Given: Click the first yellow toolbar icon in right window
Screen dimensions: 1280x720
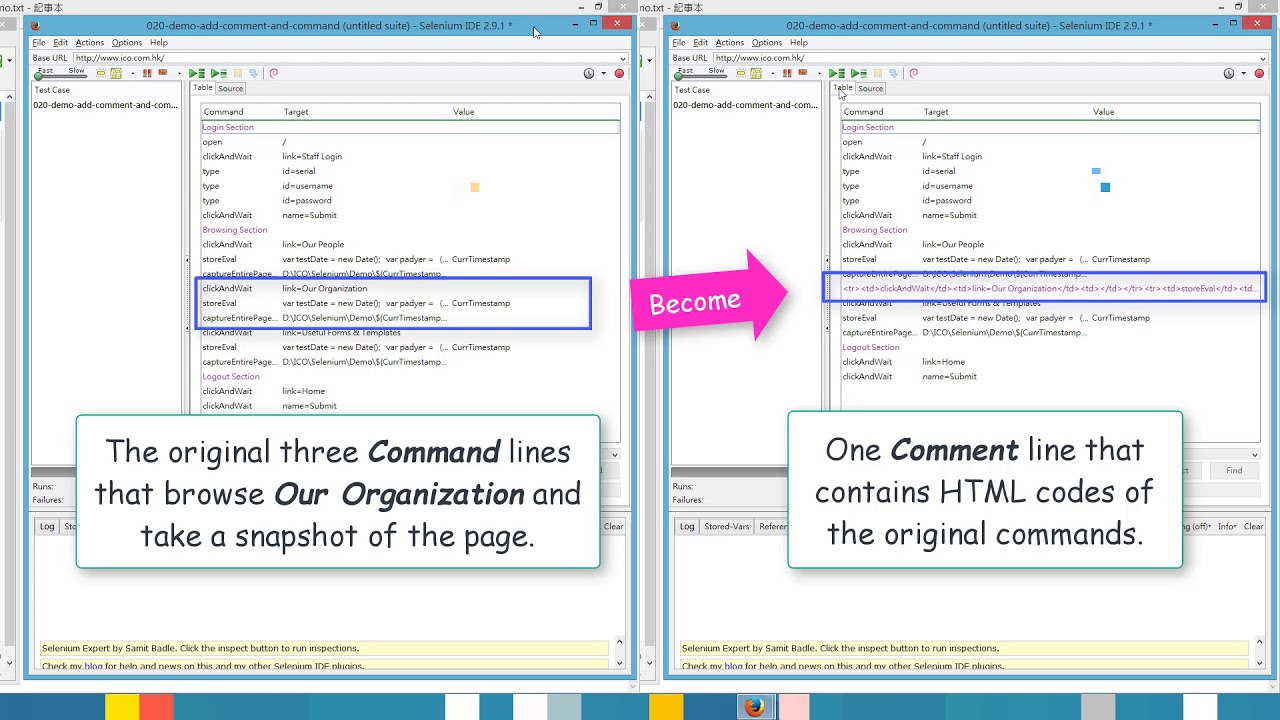Looking at the screenshot, I should [x=741, y=73].
